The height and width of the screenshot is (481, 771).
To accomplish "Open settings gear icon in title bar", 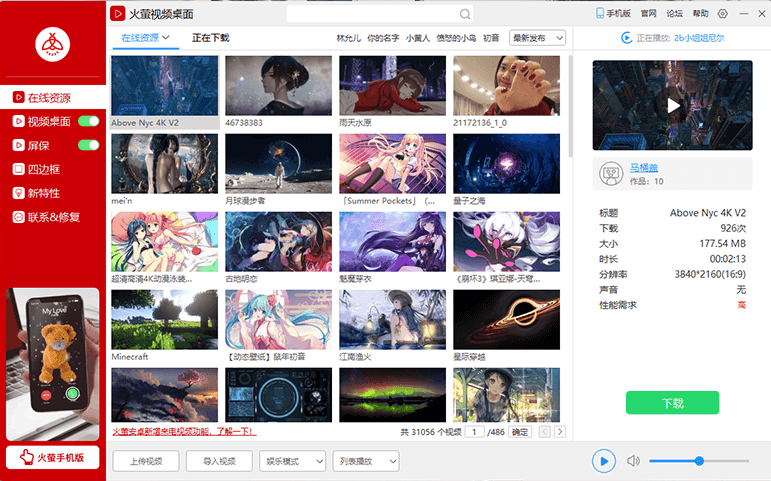I will coord(722,14).
